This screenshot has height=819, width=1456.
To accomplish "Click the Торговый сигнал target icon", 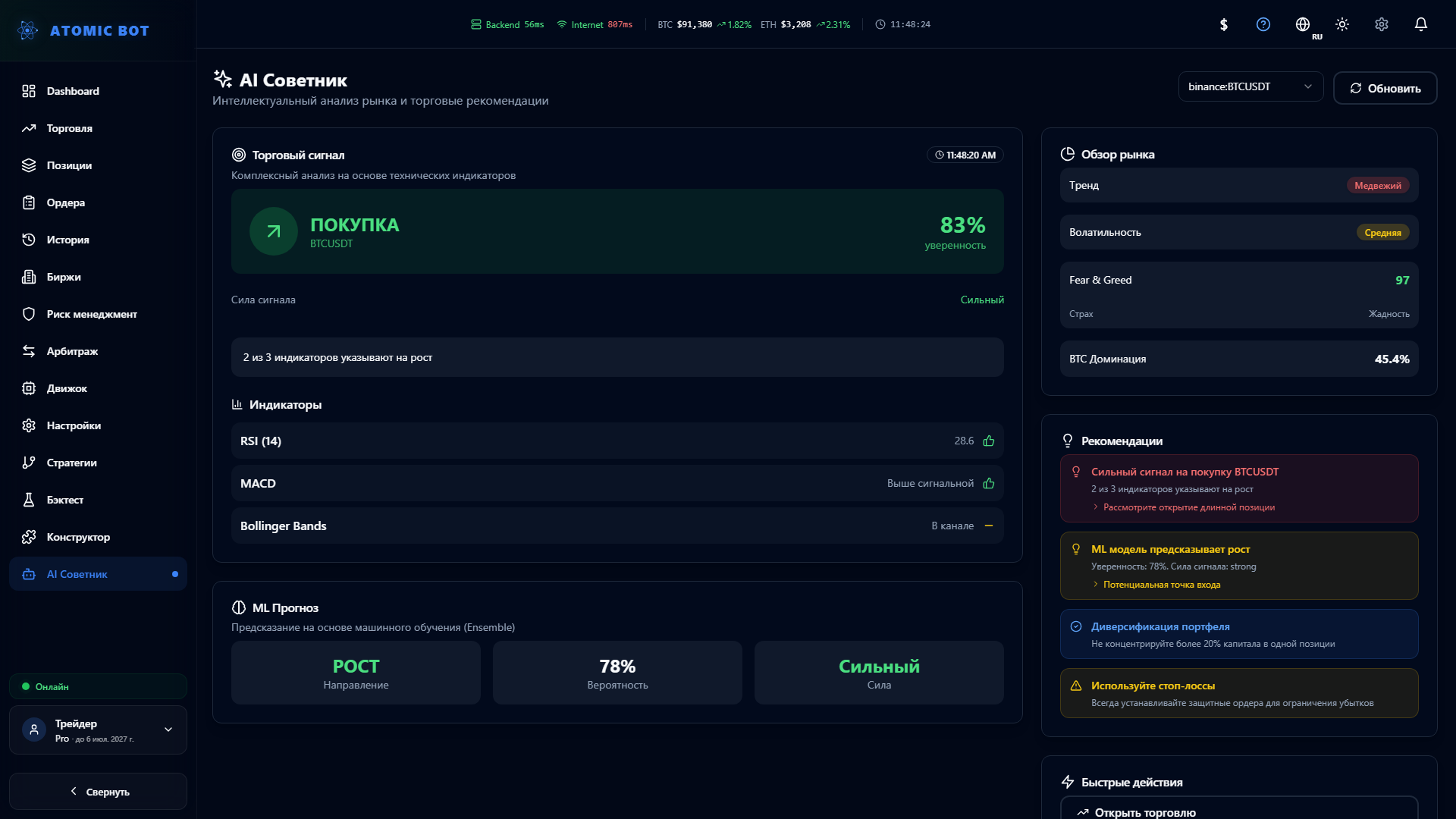I will pyautogui.click(x=239, y=155).
